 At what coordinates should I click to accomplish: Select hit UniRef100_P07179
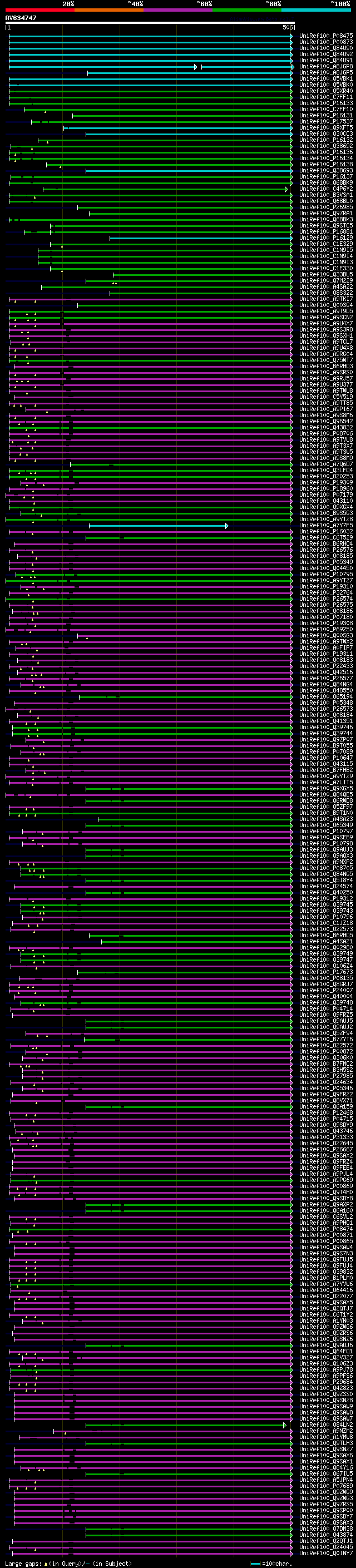[x=326, y=495]
